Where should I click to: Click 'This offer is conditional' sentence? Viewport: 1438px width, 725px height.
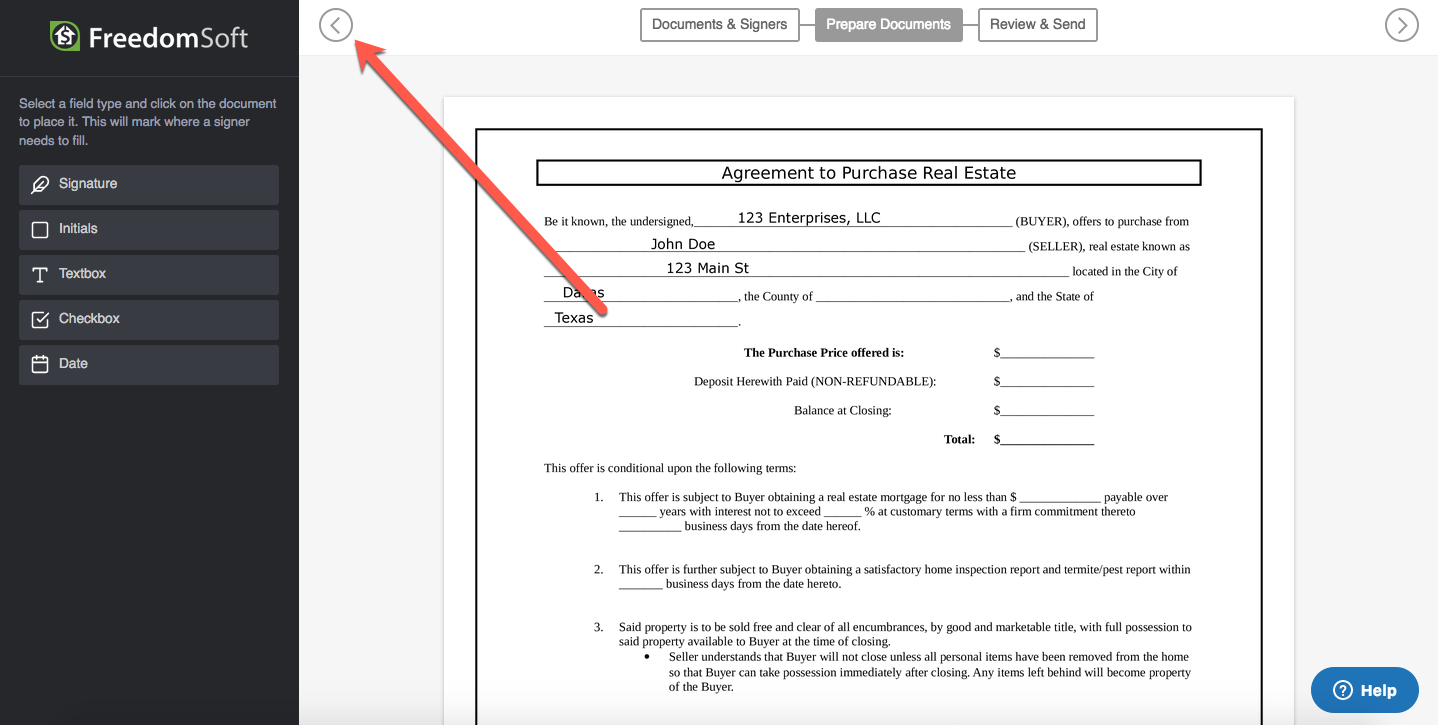click(x=670, y=468)
